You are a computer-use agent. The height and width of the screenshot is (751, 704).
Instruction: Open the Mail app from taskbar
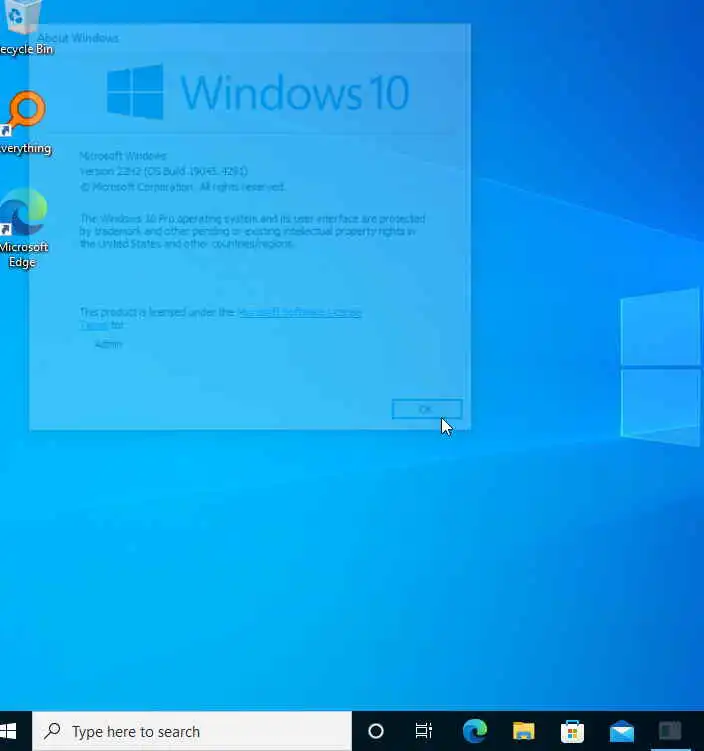pos(622,731)
